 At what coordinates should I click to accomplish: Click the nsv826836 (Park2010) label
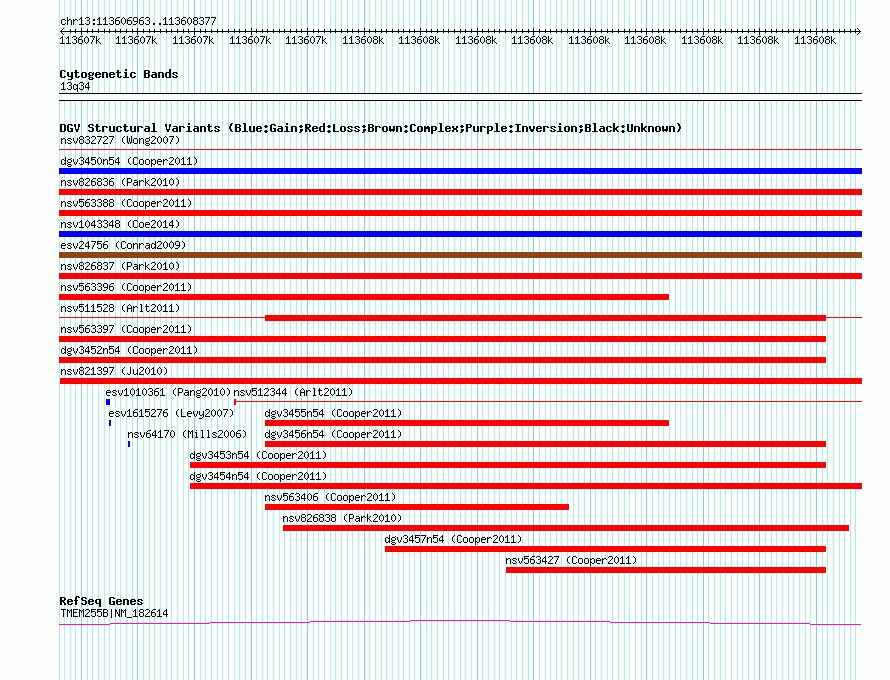pos(120,182)
